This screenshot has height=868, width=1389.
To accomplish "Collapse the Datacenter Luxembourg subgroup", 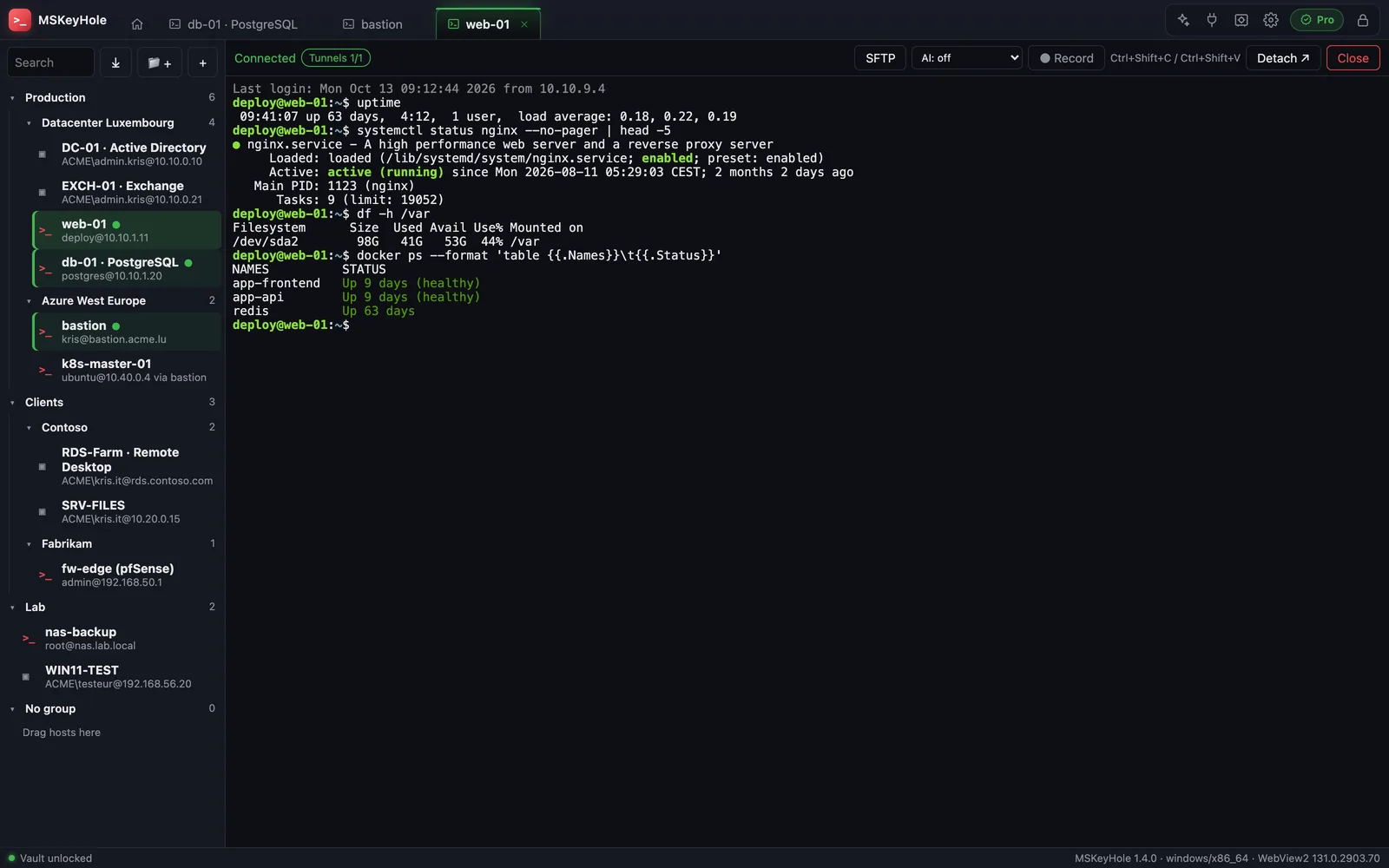I will click(29, 123).
